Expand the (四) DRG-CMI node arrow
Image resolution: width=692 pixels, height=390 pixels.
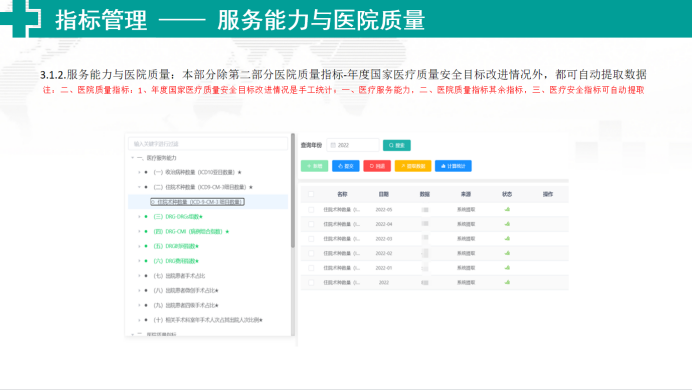tap(139, 232)
